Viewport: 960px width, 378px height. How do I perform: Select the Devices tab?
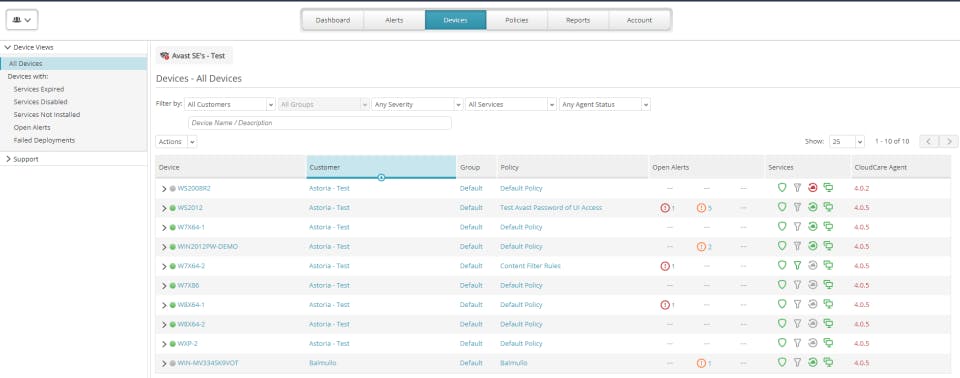pos(456,20)
